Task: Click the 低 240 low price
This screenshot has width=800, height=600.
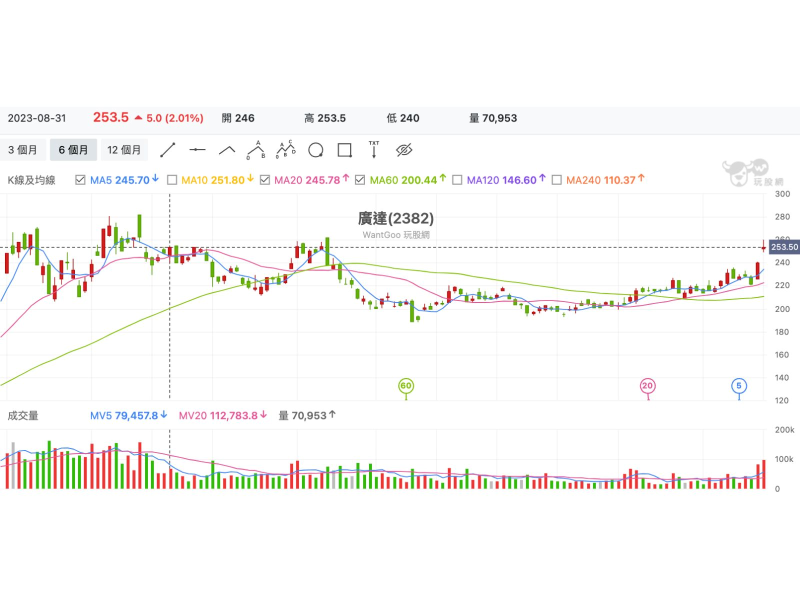Action: (x=403, y=118)
